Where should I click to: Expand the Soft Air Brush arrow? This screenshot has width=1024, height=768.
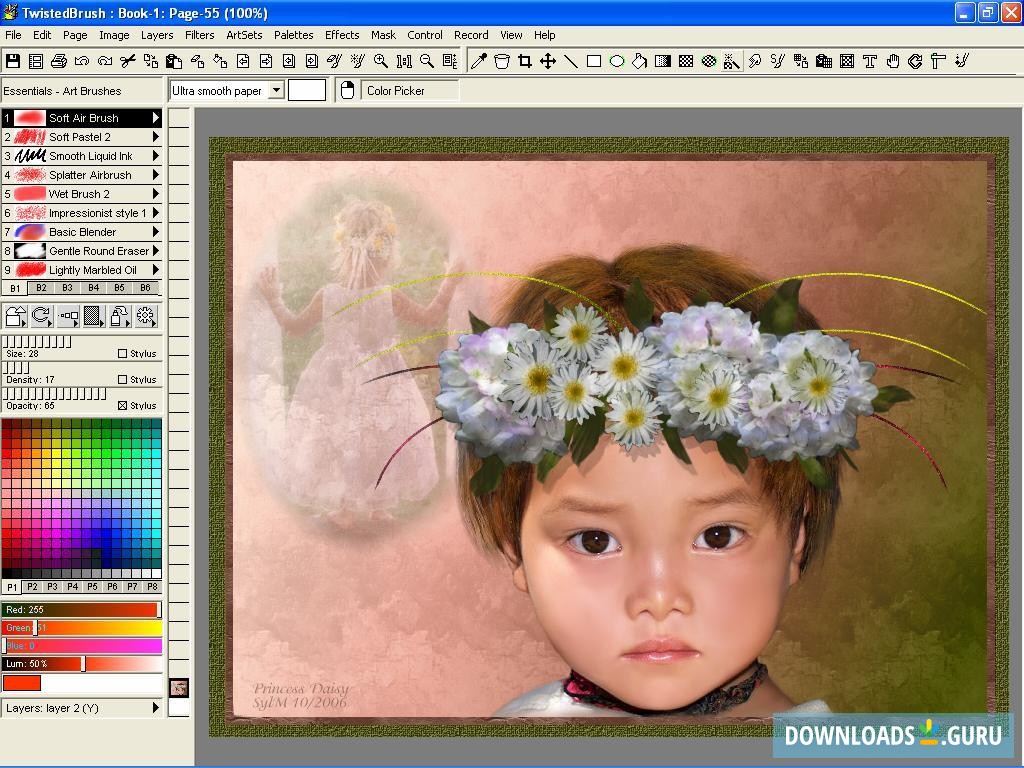coord(155,118)
